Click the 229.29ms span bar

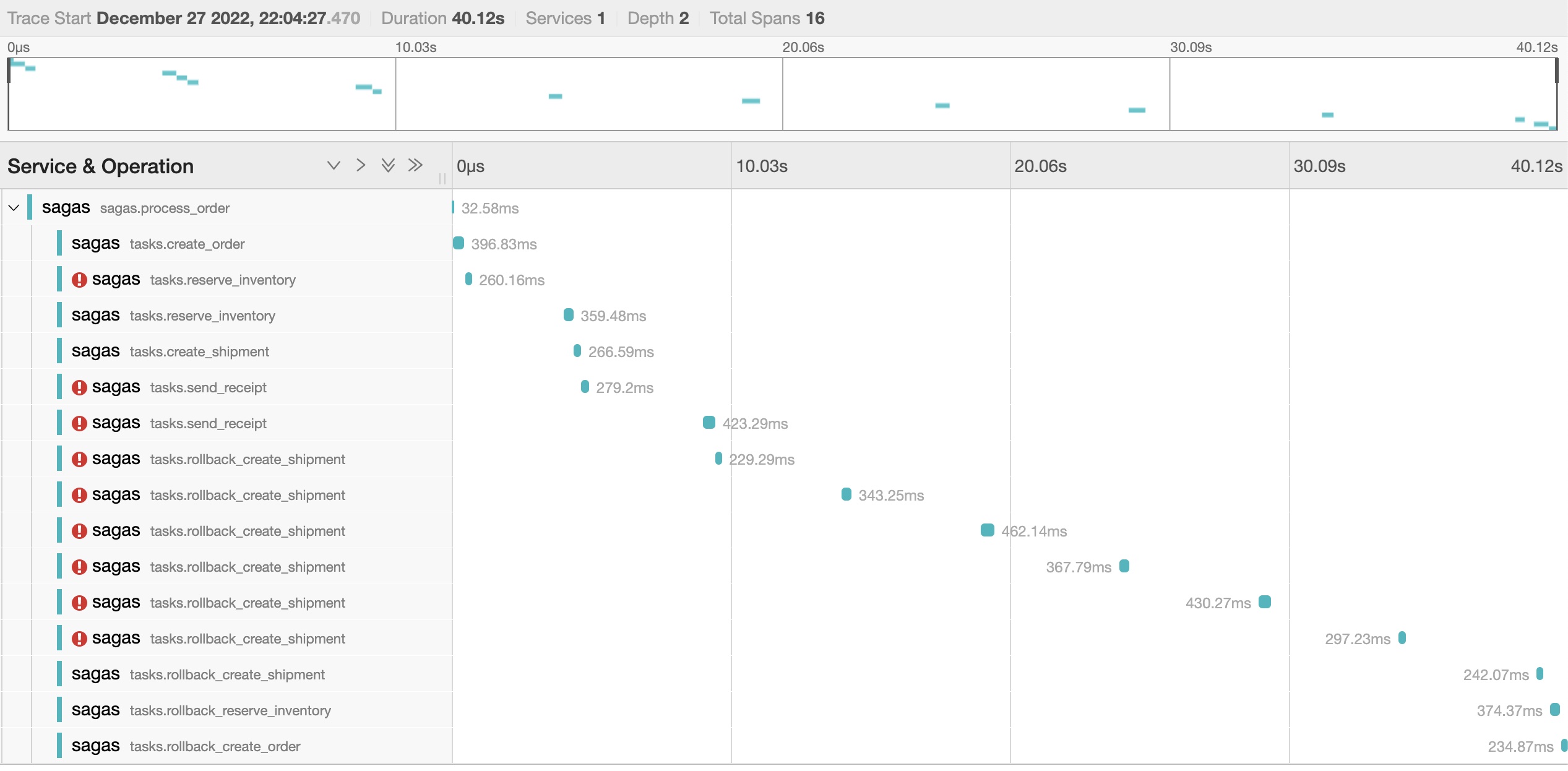point(718,459)
